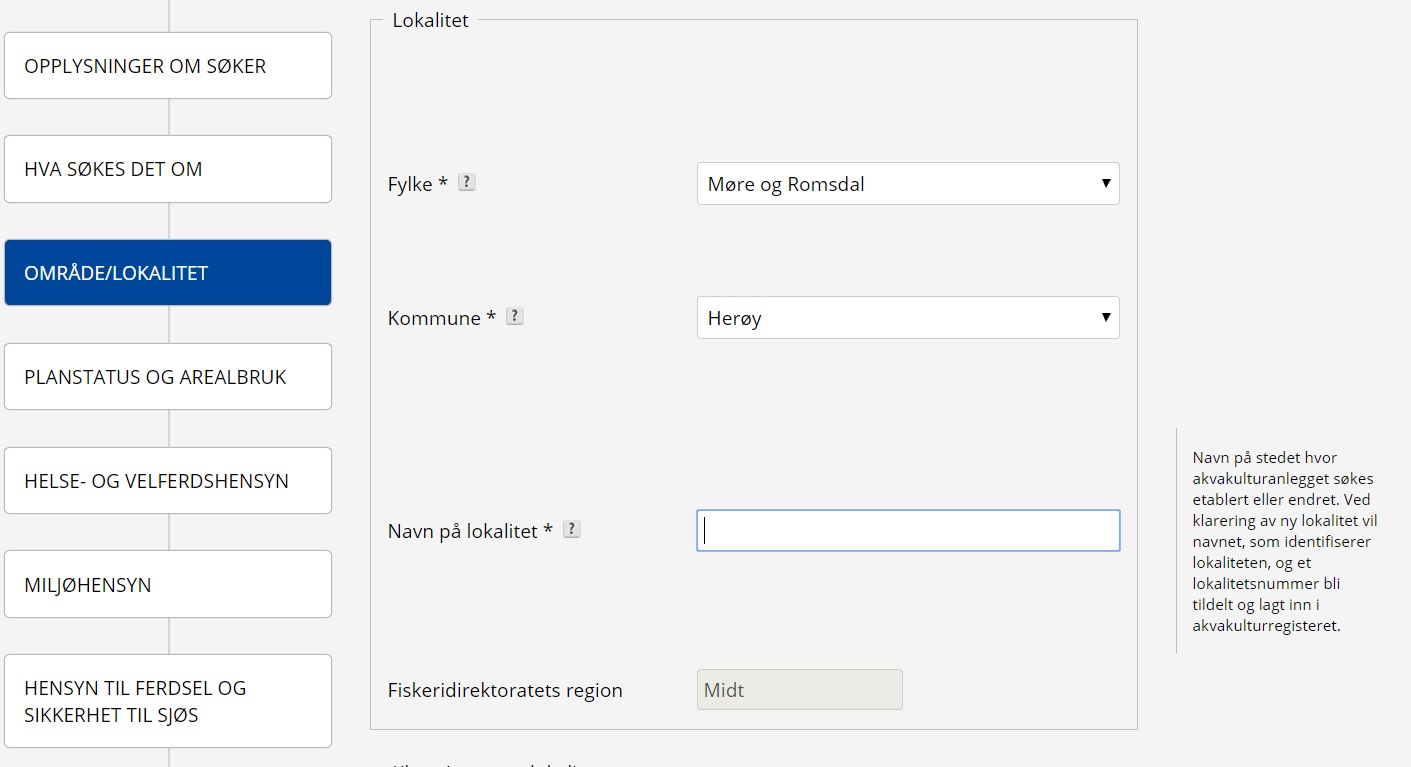Focus the Navn på lokalitet text field

pyautogui.click(x=907, y=531)
